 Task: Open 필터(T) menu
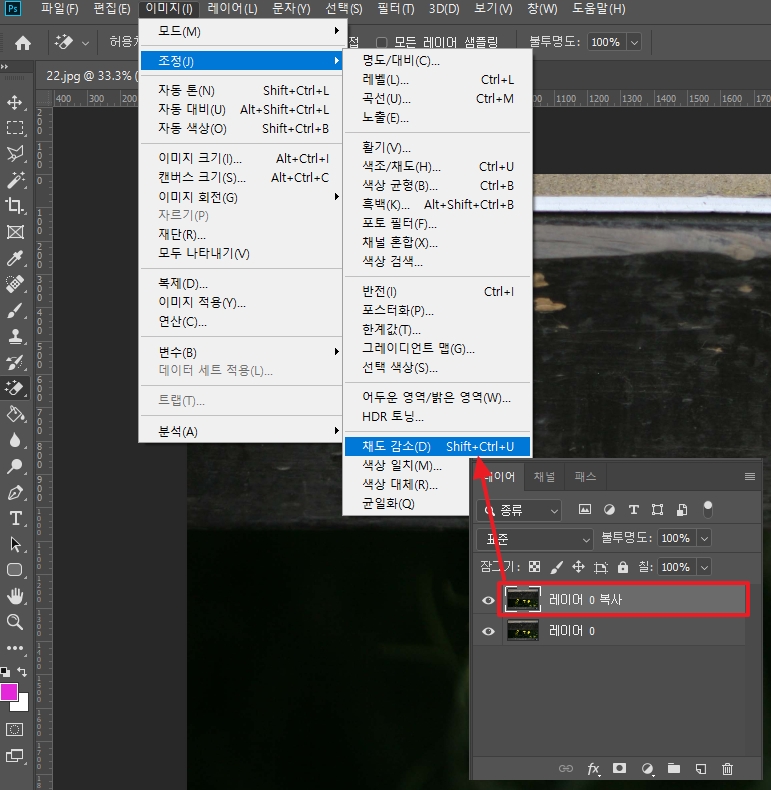coord(396,9)
